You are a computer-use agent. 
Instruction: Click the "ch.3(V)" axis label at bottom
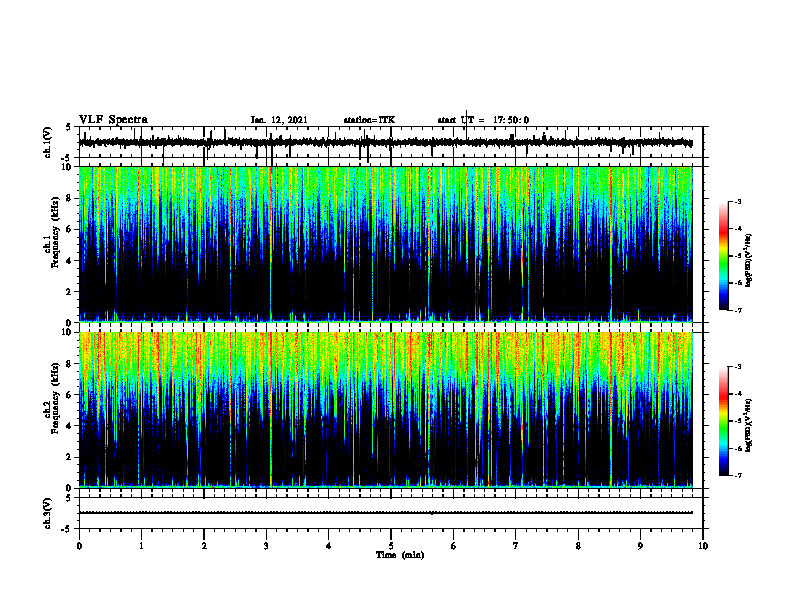click(48, 513)
